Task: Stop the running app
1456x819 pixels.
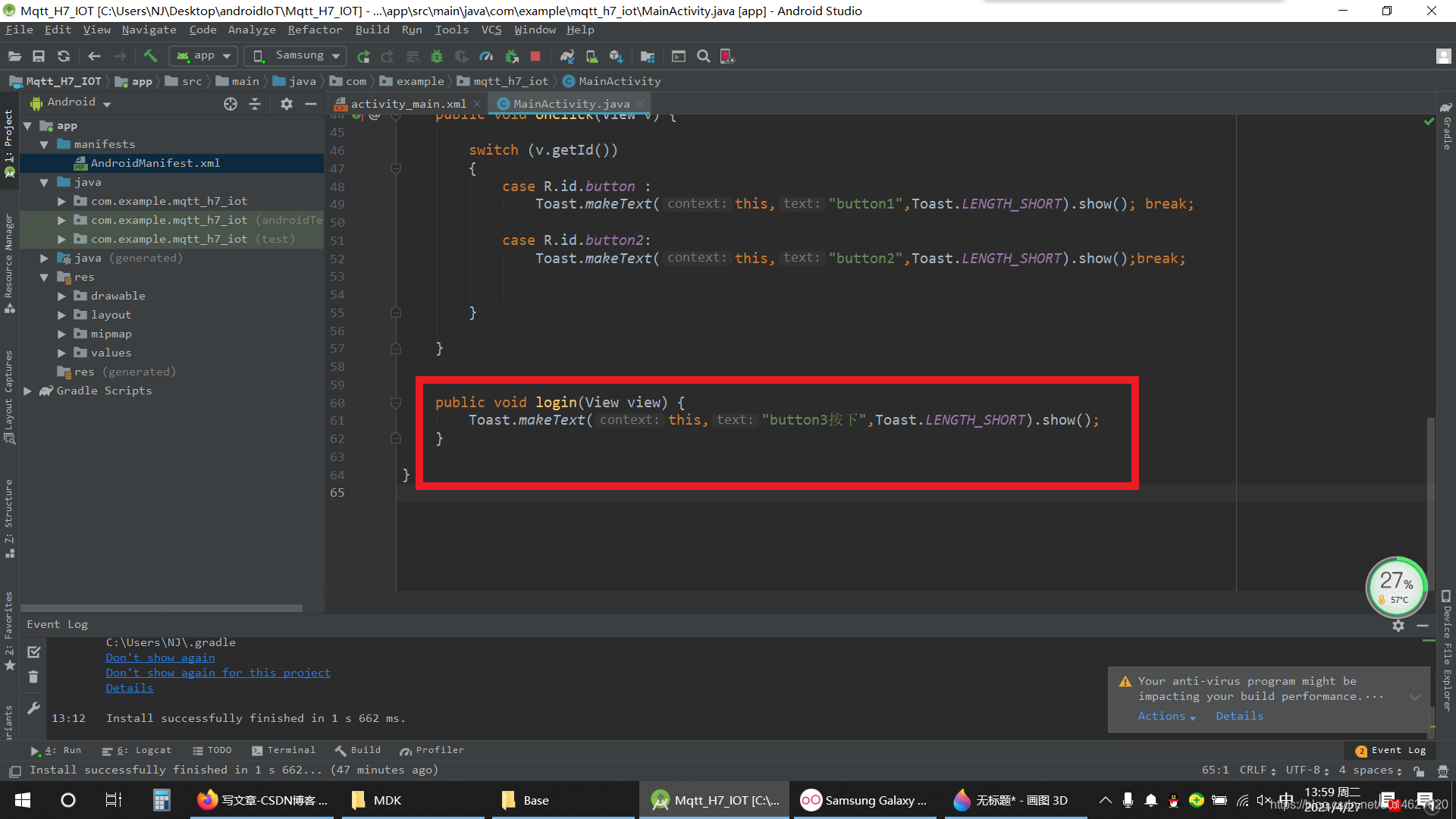Action: pos(535,55)
